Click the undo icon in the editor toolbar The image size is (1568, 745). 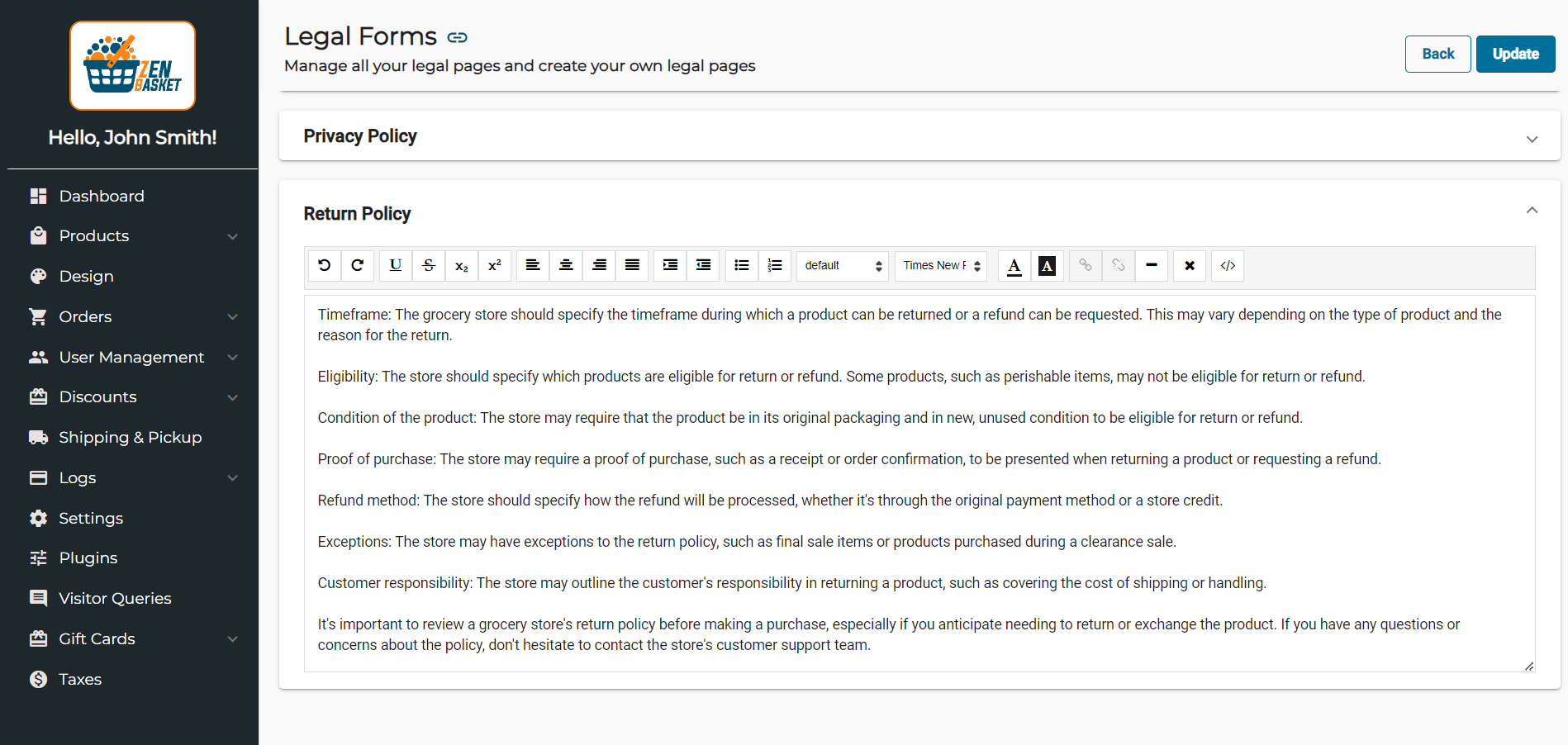pos(325,265)
